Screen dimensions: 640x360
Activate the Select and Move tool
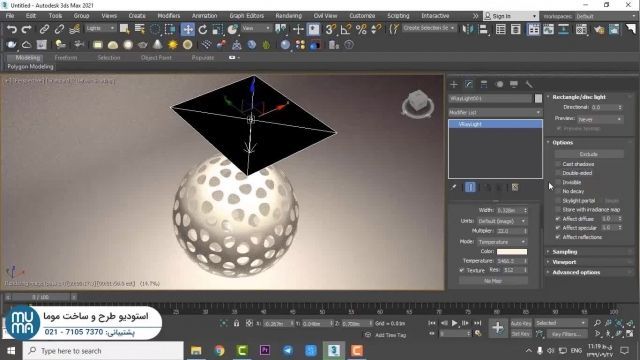188,29
